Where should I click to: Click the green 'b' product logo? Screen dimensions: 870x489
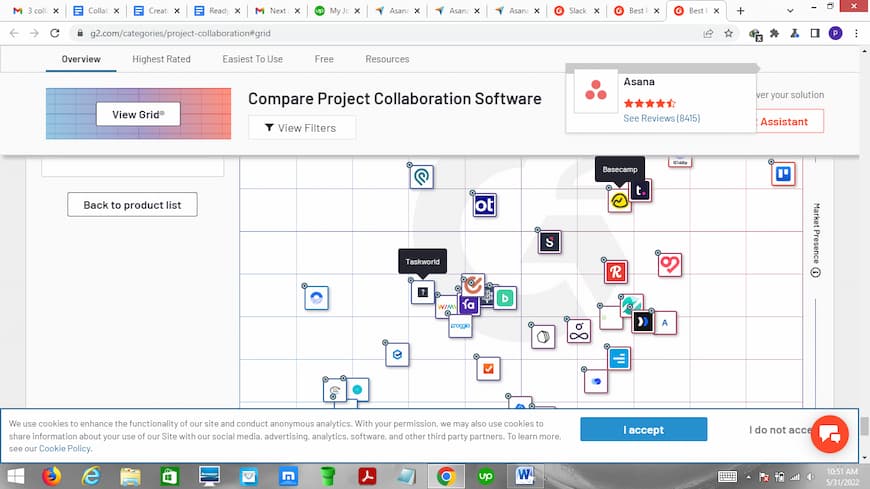click(x=505, y=298)
